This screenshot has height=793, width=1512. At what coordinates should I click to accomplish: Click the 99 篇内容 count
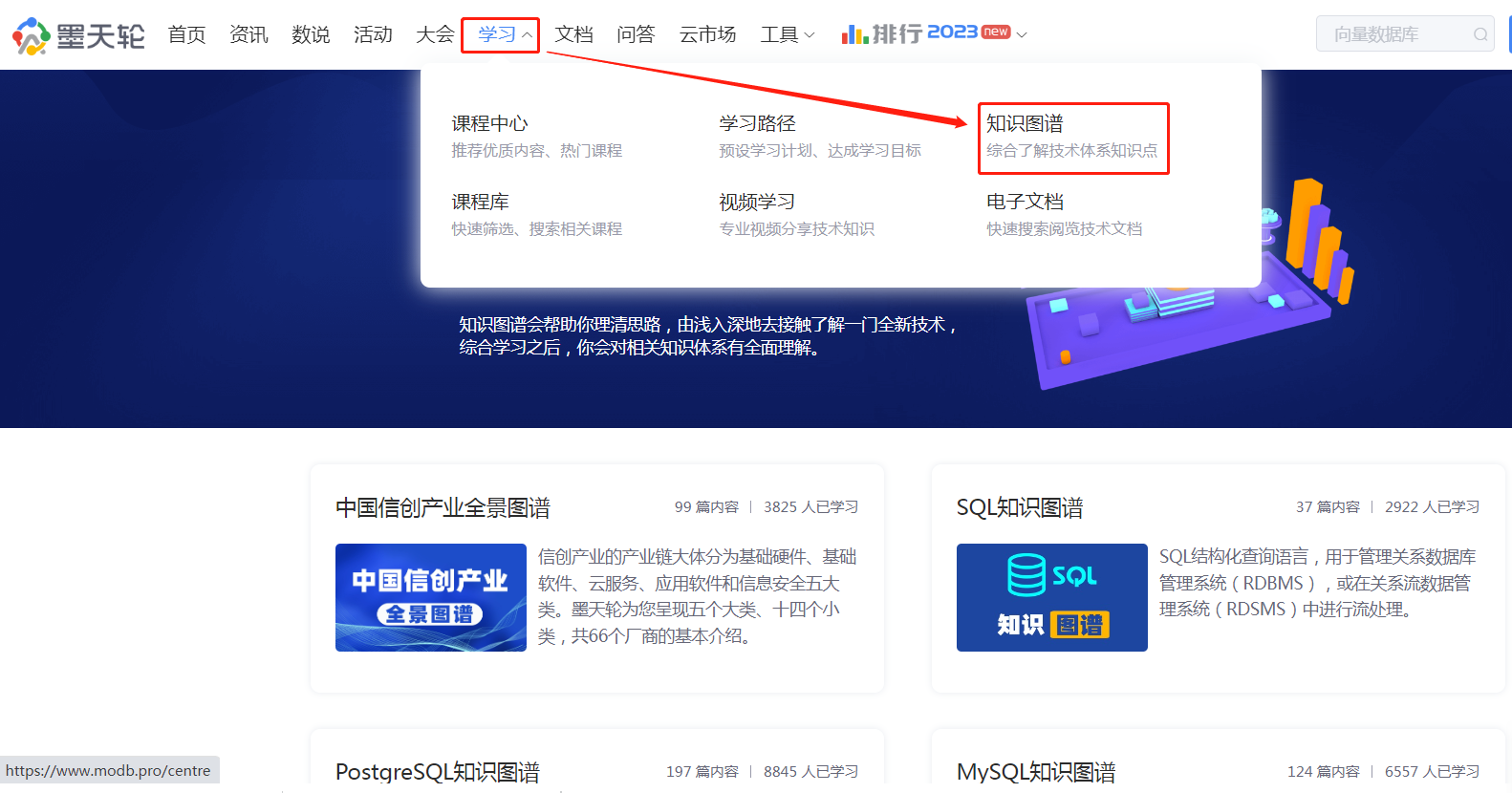[x=706, y=507]
